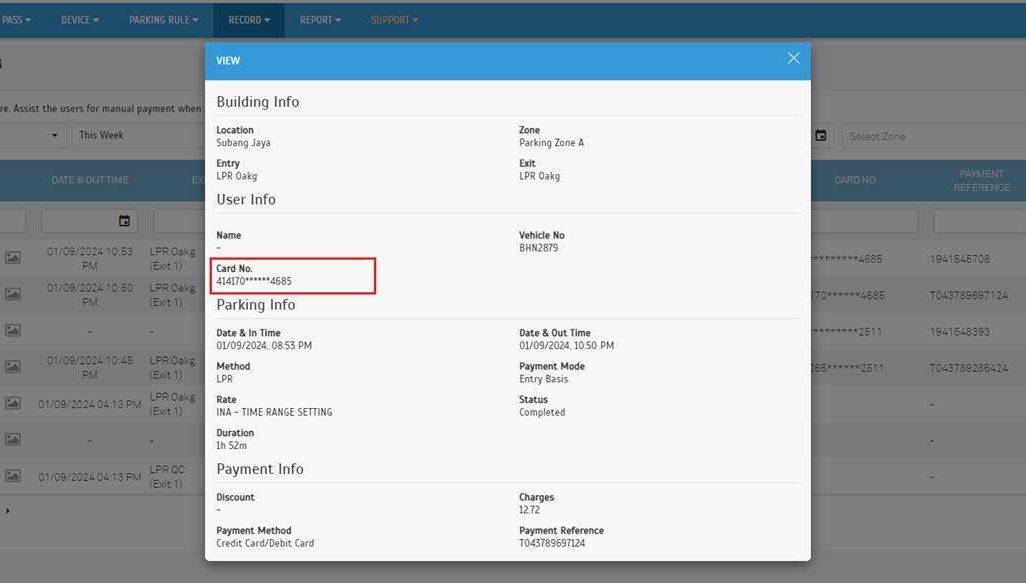Click image icon for 10:45 PM record

pos(13,366)
